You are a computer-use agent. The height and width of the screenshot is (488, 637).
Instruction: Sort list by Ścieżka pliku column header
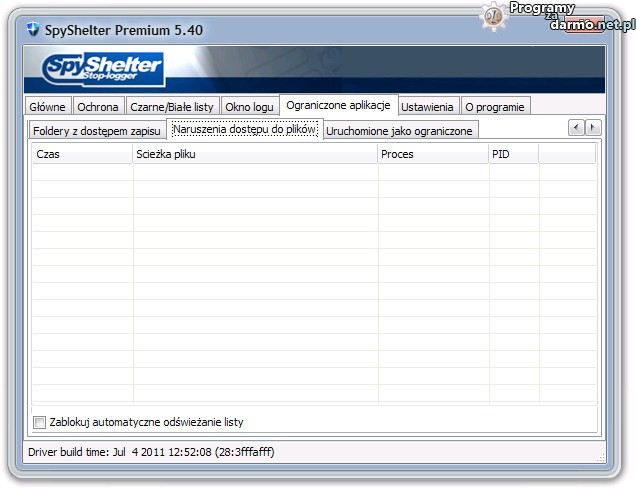tap(254, 154)
